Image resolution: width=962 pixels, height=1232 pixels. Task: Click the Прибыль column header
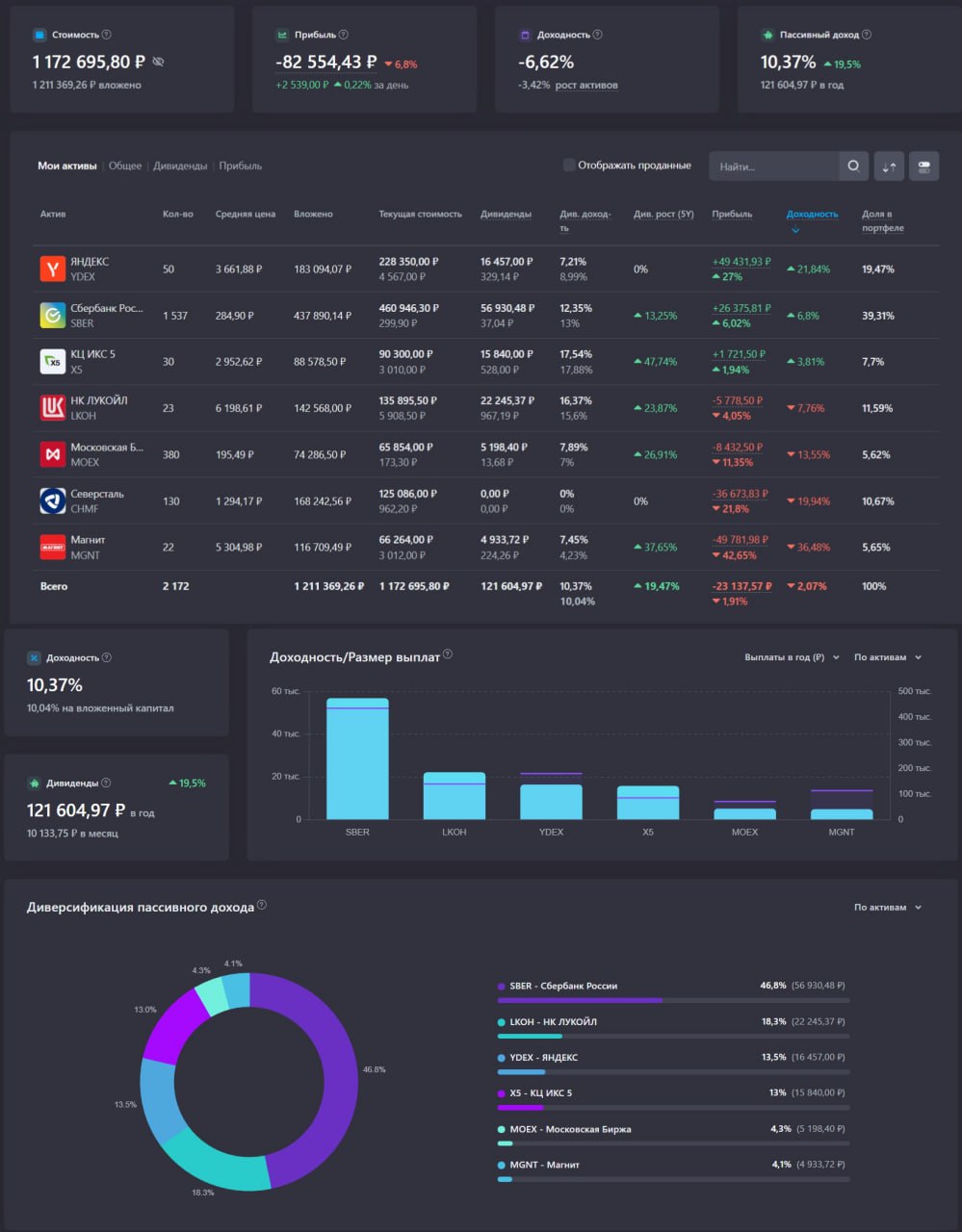point(732,215)
